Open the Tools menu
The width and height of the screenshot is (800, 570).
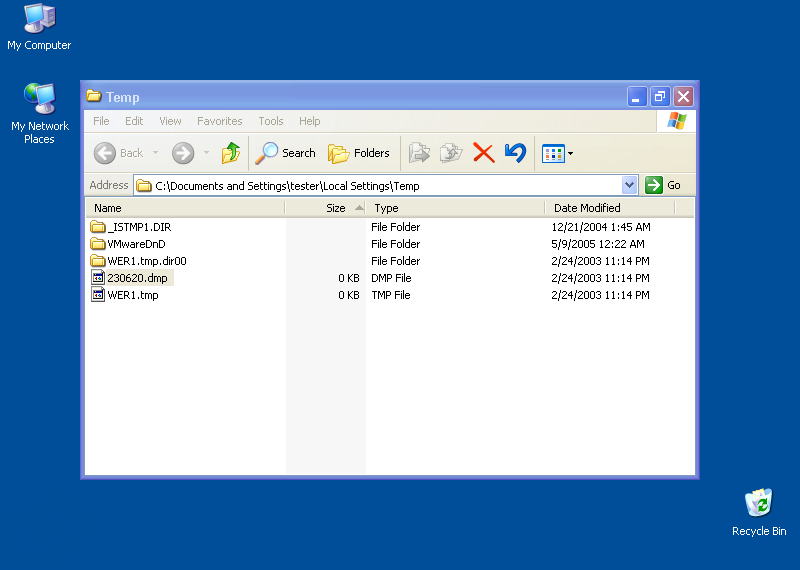pos(270,121)
